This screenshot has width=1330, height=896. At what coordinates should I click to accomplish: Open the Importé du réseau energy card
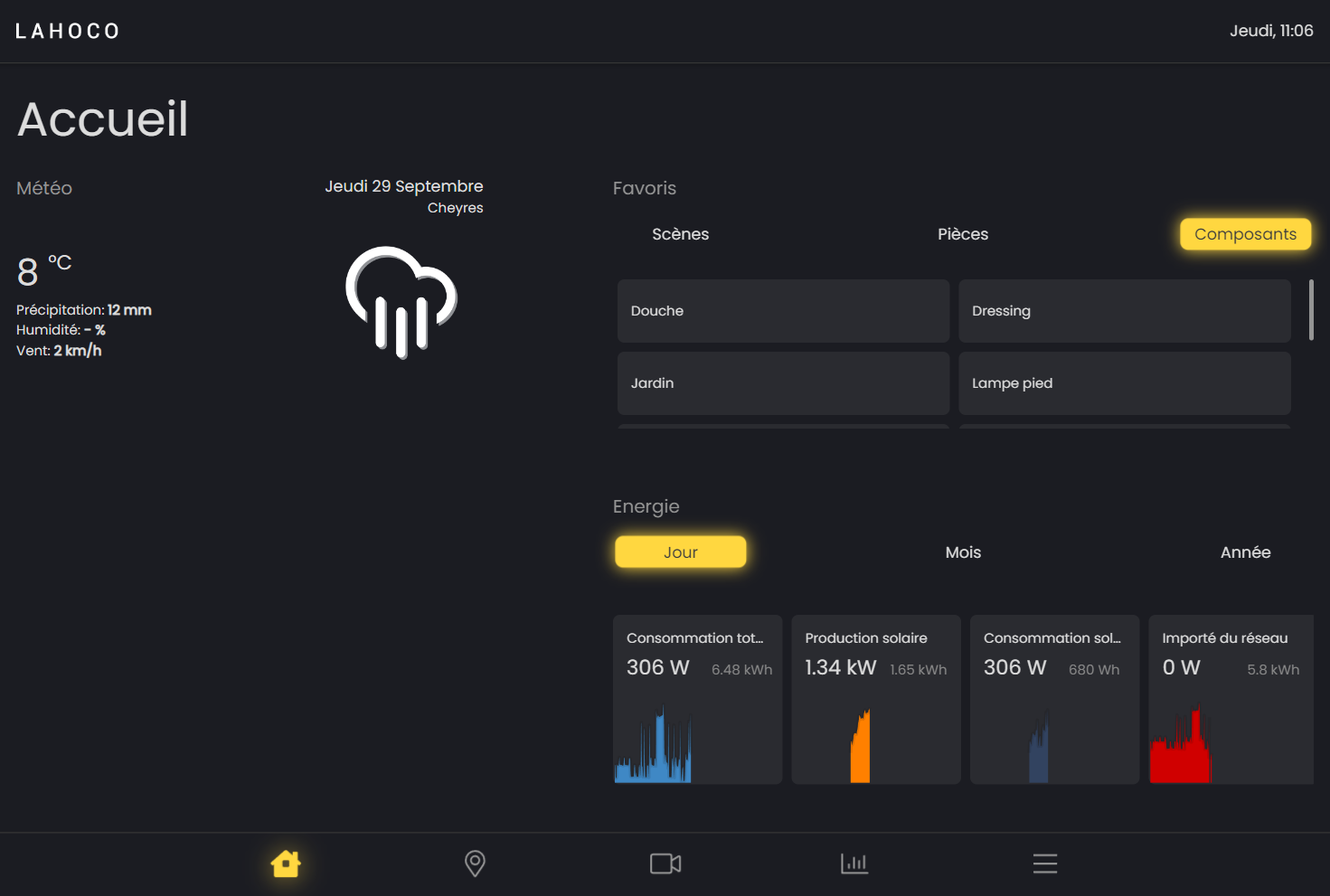pyautogui.click(x=1231, y=699)
